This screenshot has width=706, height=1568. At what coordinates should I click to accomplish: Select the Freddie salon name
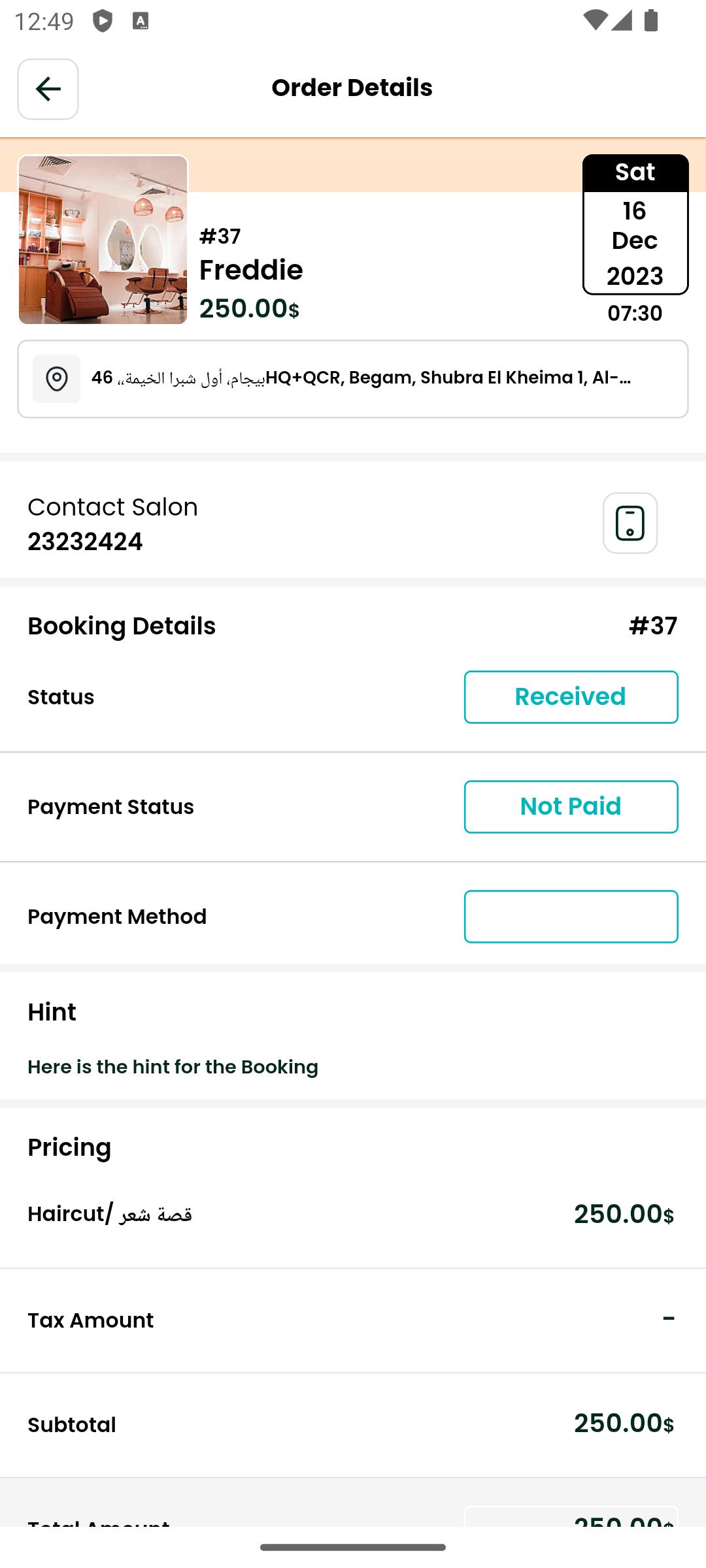tap(251, 270)
